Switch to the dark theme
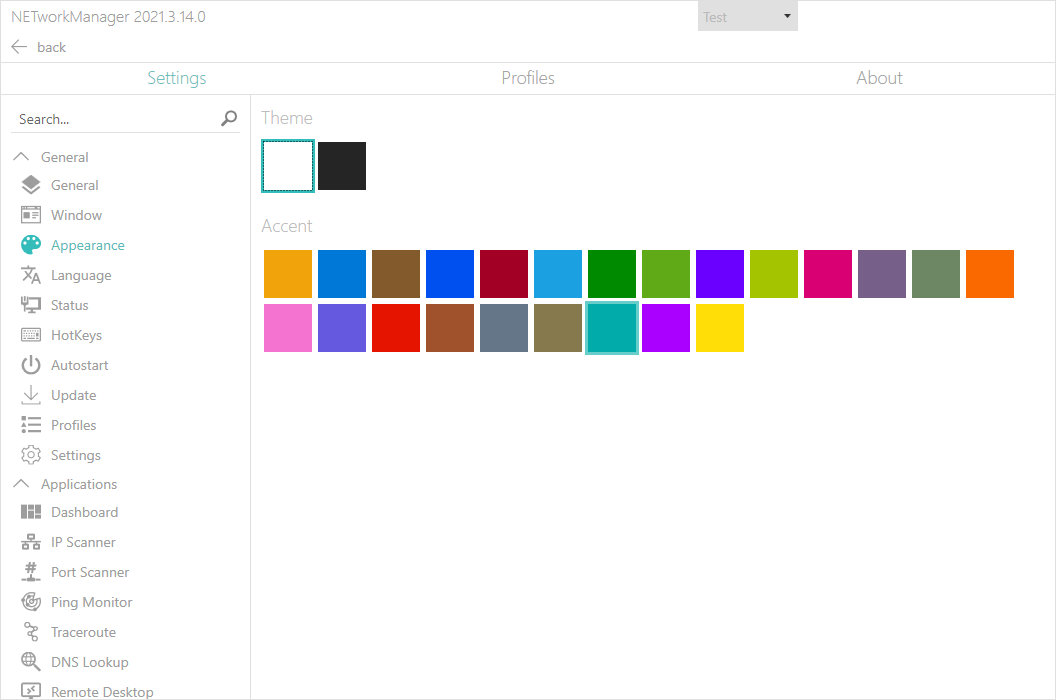 coord(341,165)
